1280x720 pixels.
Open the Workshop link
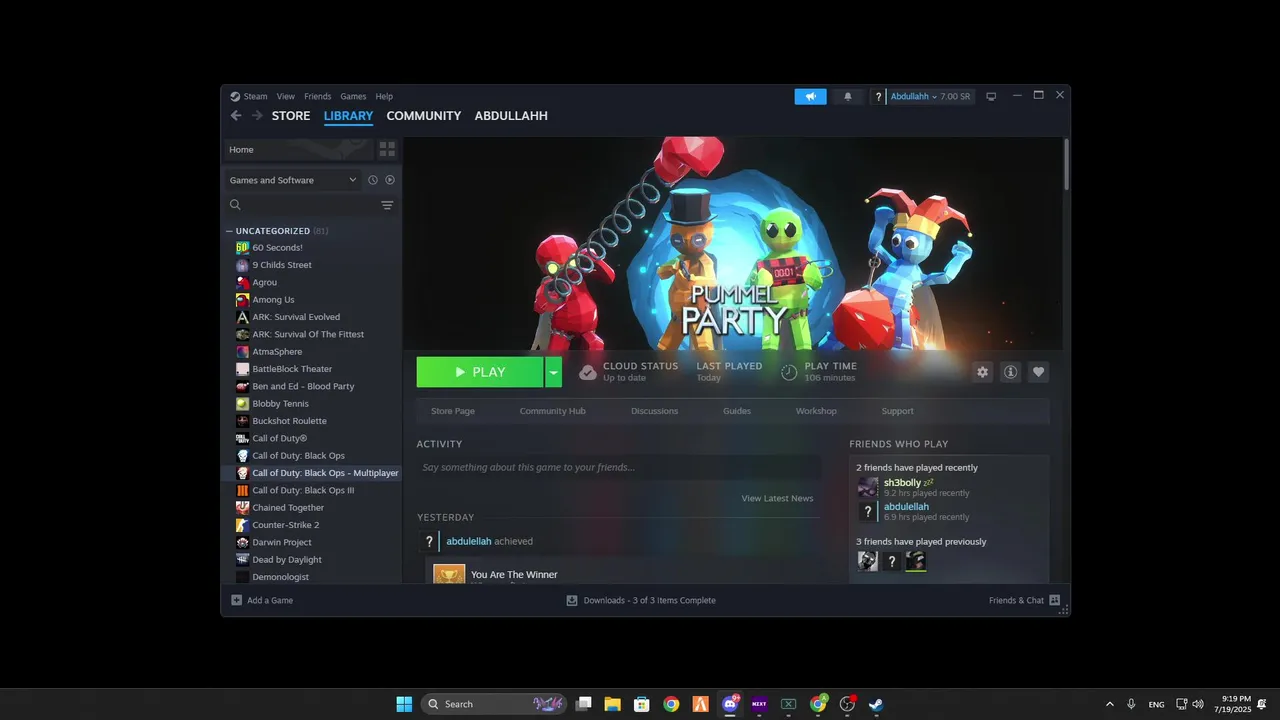tap(816, 411)
